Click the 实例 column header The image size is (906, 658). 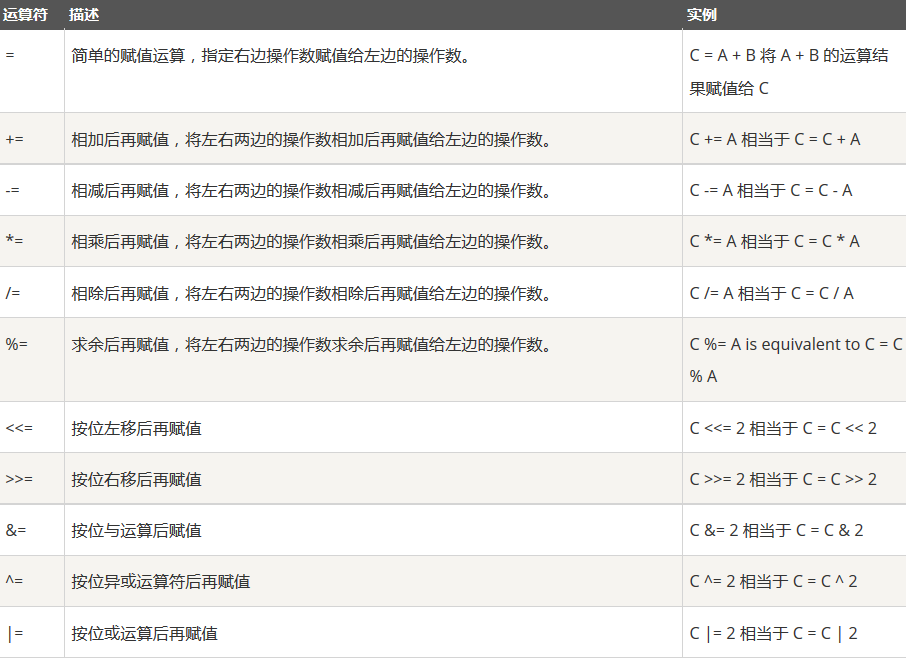click(x=702, y=14)
